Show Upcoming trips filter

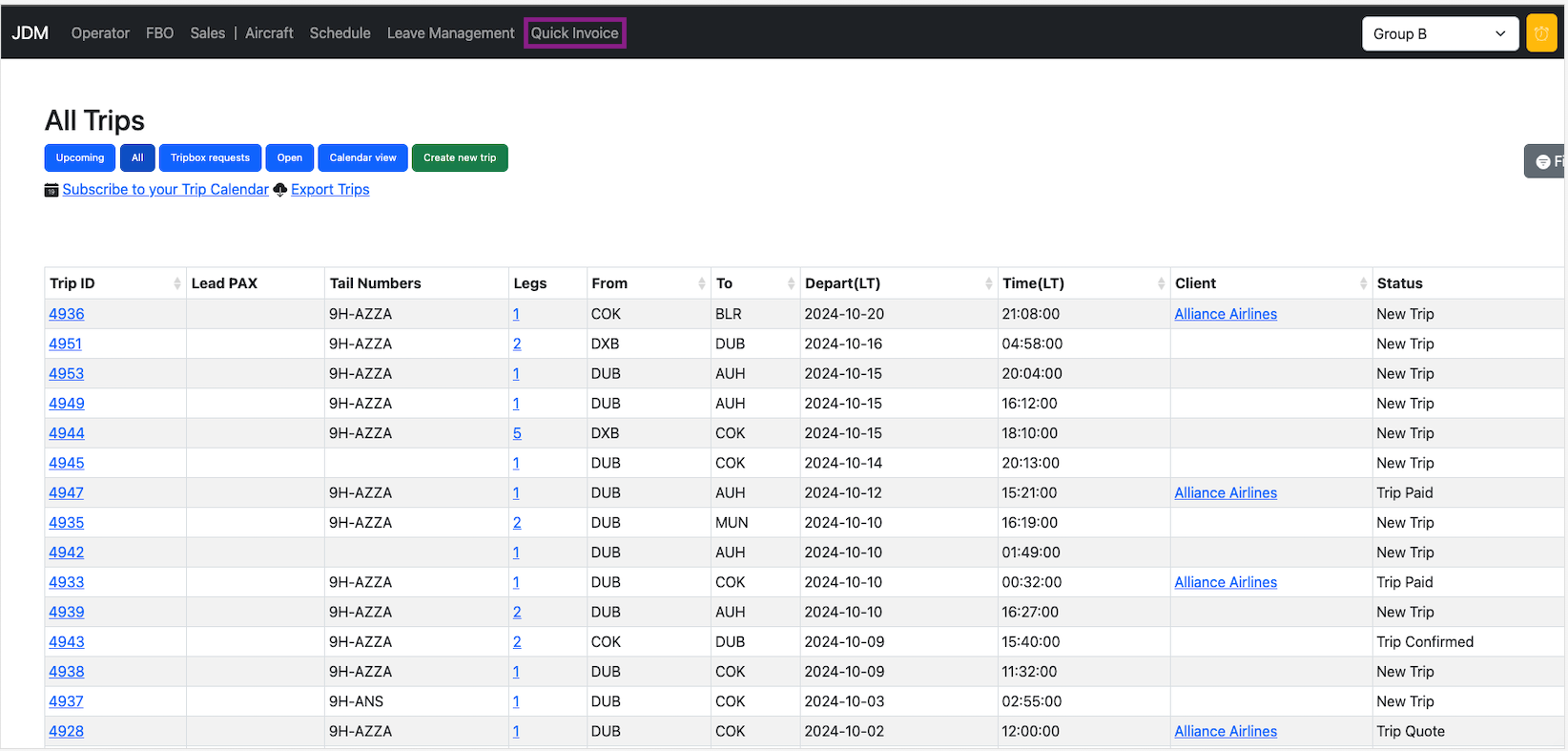pos(80,158)
